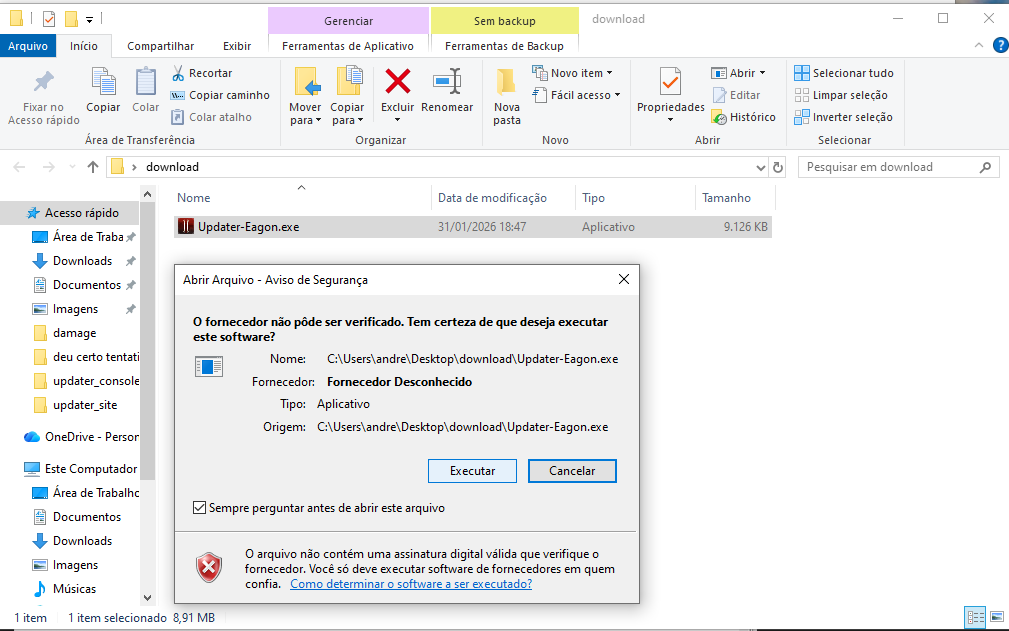1009x631 pixels.
Task: Open the Como determinar o software link
Action: pyautogui.click(x=411, y=584)
